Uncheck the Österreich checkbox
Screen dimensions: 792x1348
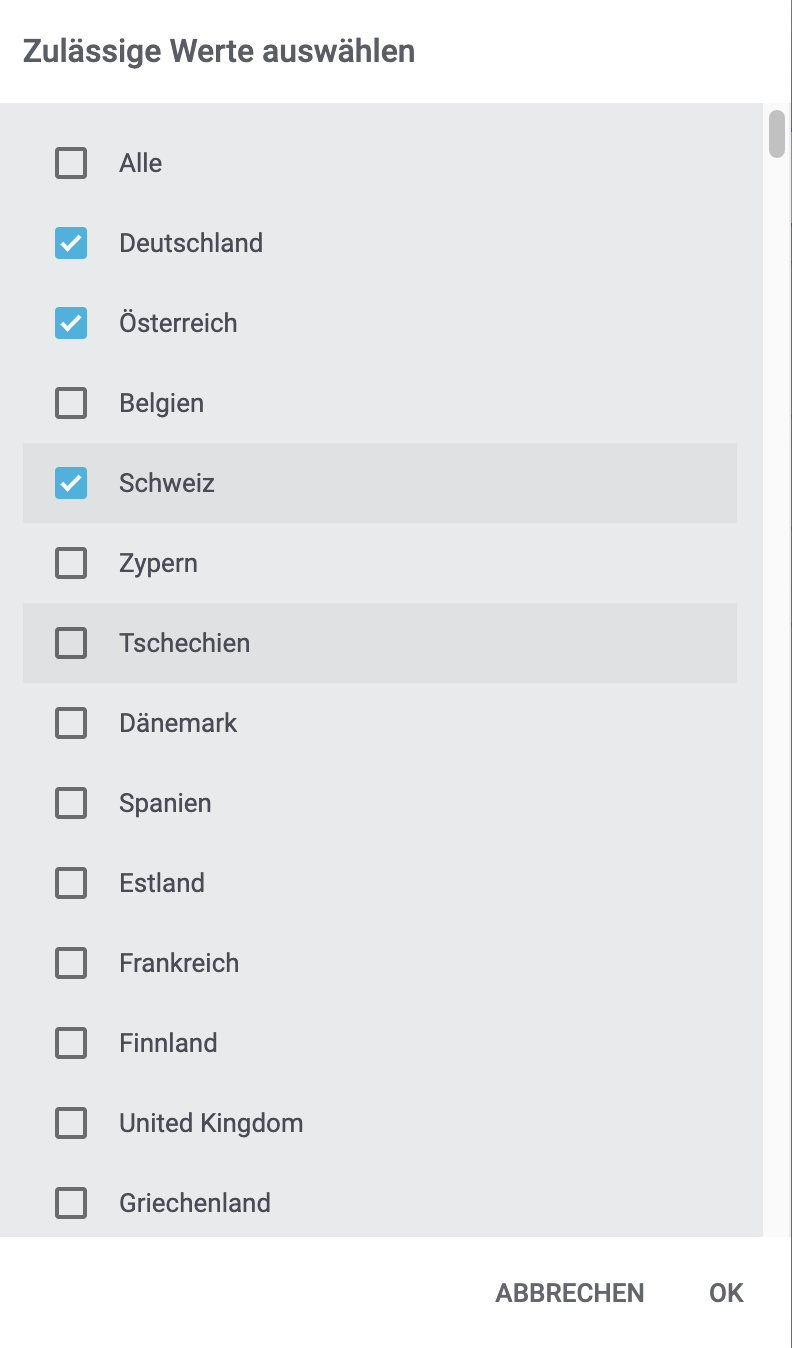[x=71, y=323]
